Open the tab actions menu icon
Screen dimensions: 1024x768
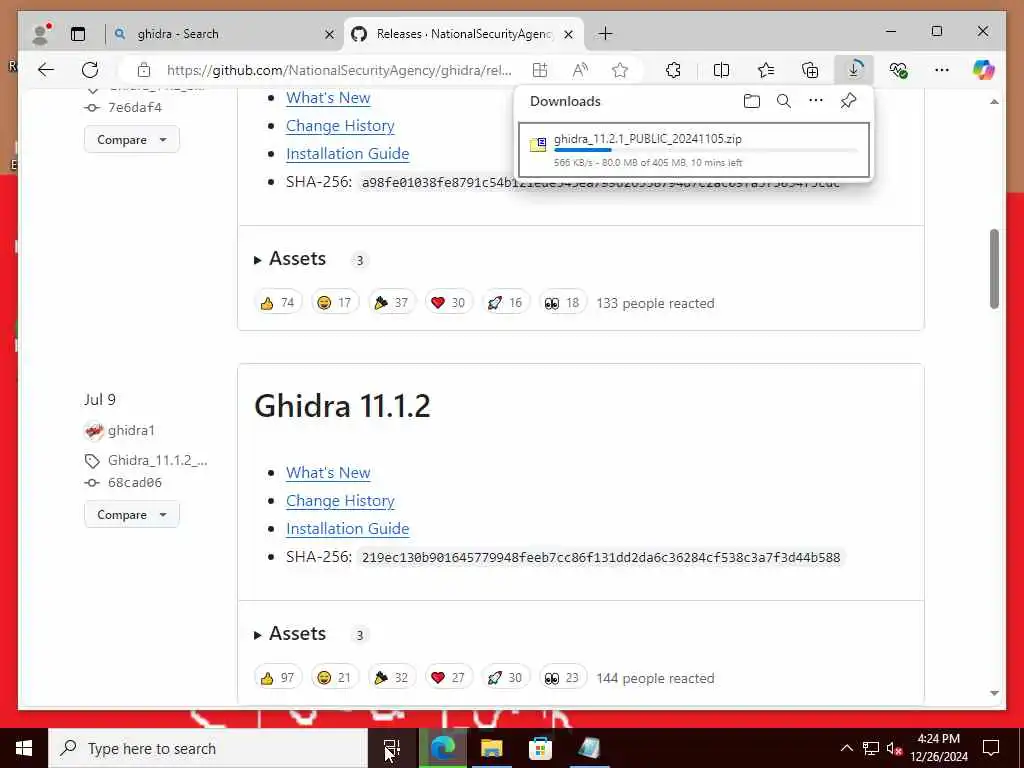(x=78, y=34)
